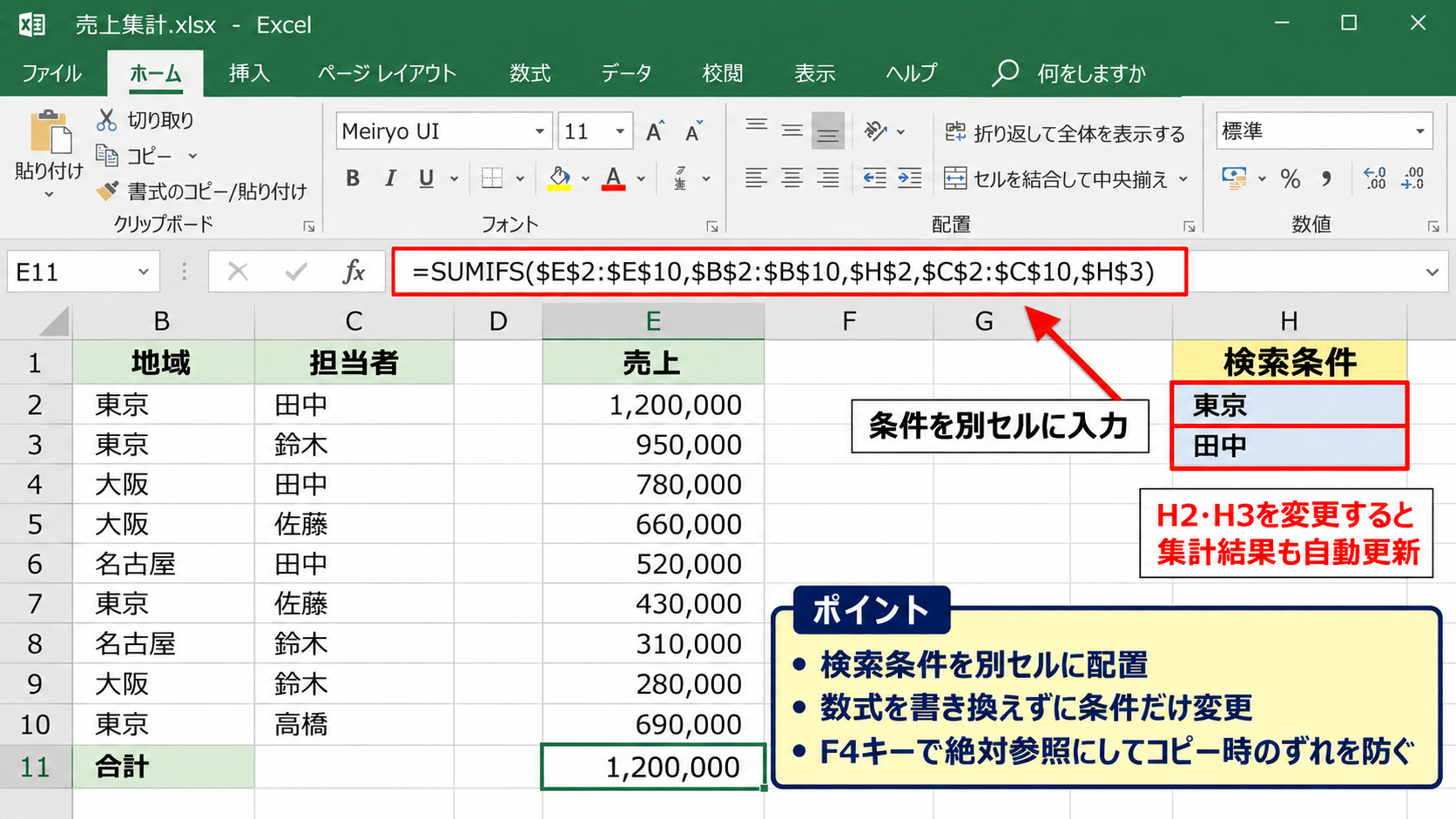Align text right
The image size is (1456, 819).
pos(828,178)
